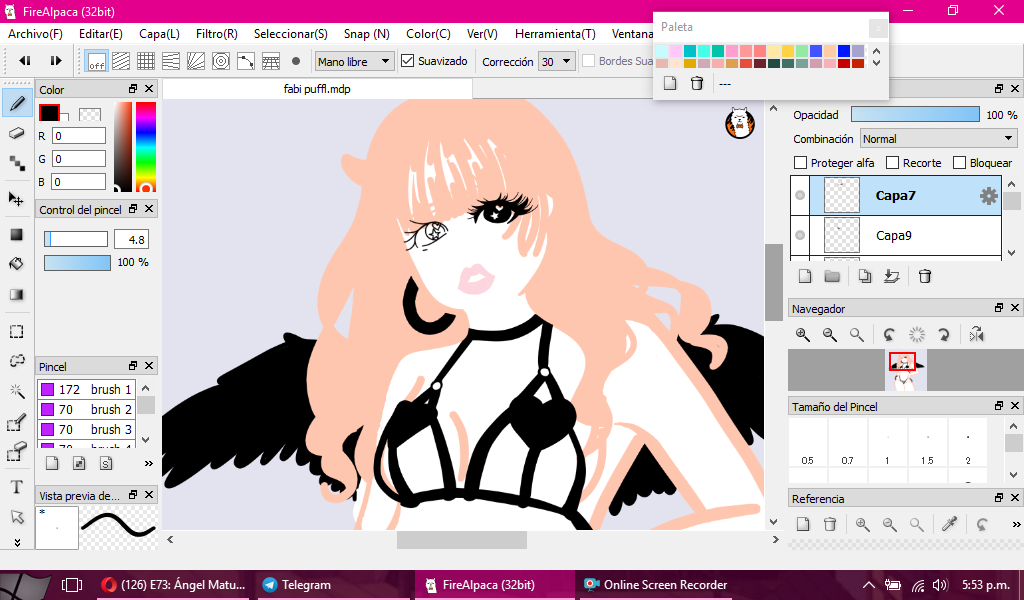The height and width of the screenshot is (600, 1024).
Task: Click the brush size slider
Action: coord(76,239)
